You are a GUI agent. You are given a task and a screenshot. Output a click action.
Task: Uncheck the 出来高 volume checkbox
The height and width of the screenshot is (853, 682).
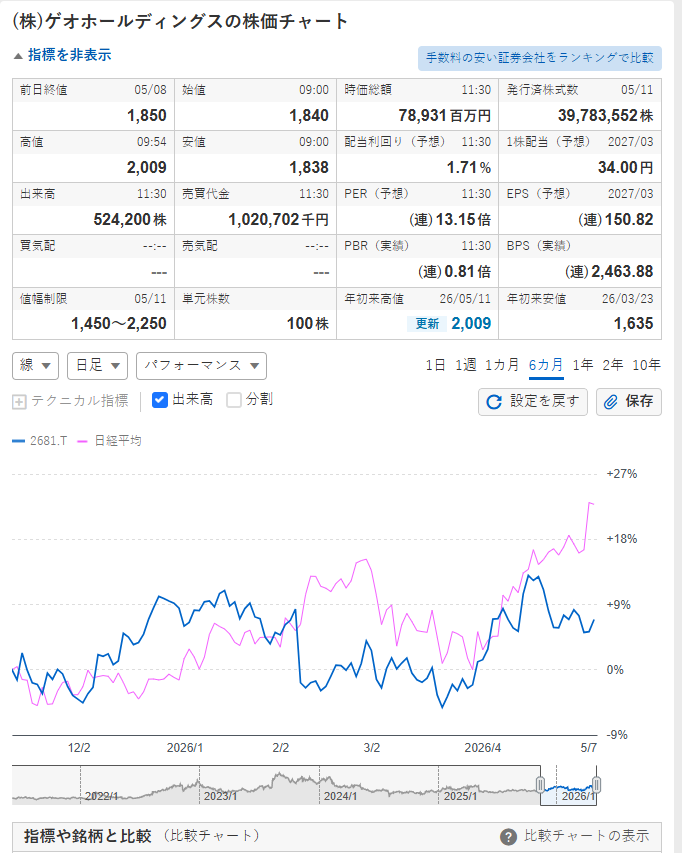(159, 400)
